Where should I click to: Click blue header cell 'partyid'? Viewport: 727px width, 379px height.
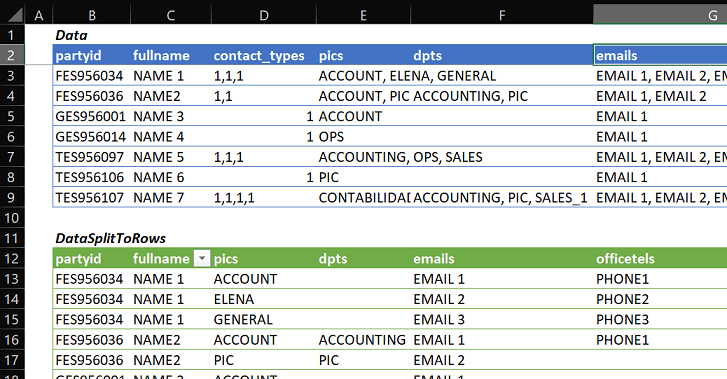point(92,56)
